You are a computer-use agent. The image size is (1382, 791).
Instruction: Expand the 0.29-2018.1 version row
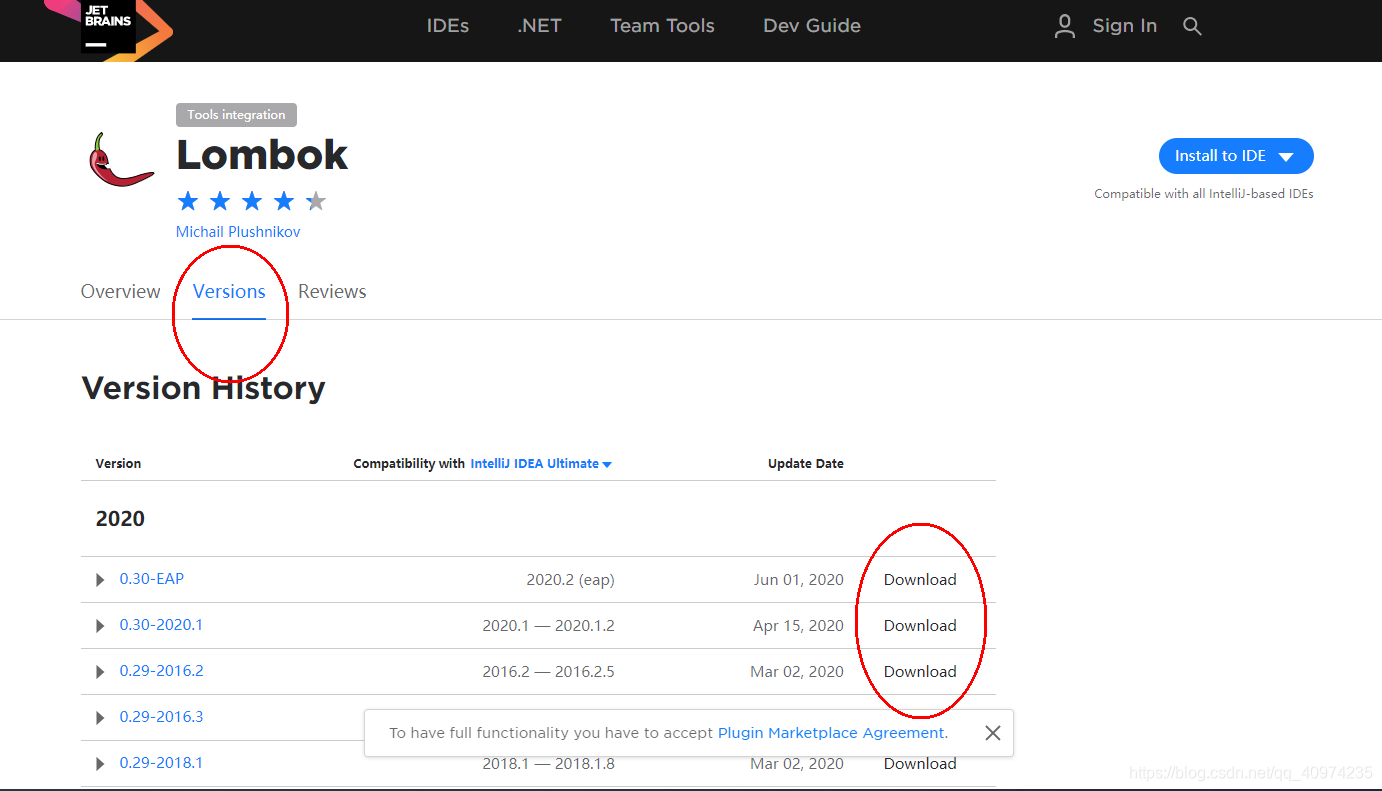point(100,764)
